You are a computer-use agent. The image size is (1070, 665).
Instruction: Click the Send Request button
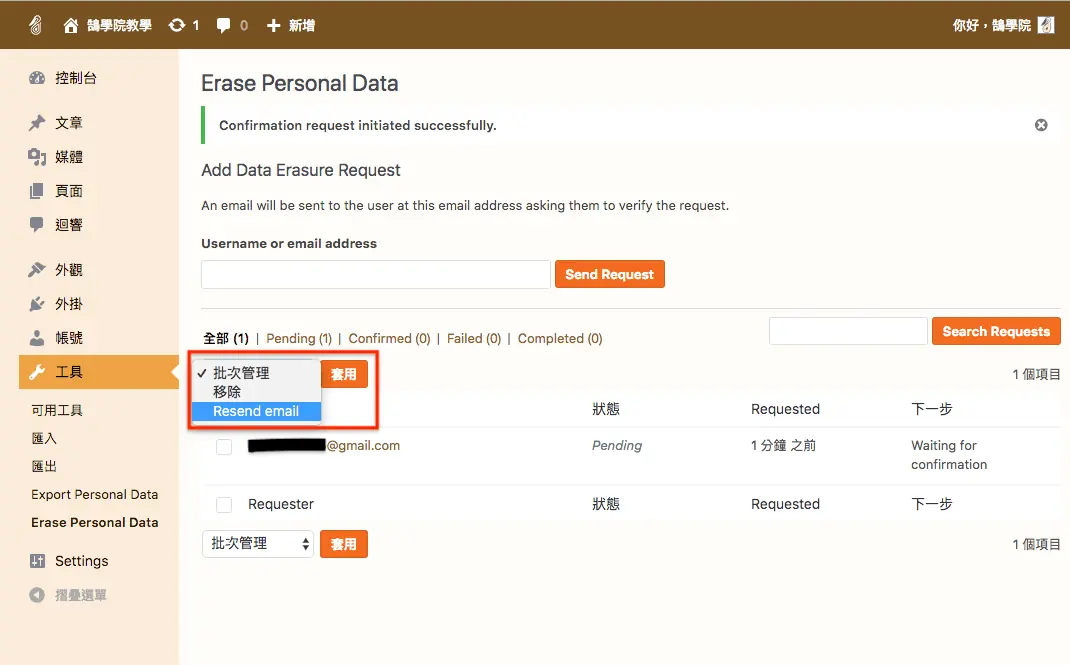pyautogui.click(x=609, y=274)
